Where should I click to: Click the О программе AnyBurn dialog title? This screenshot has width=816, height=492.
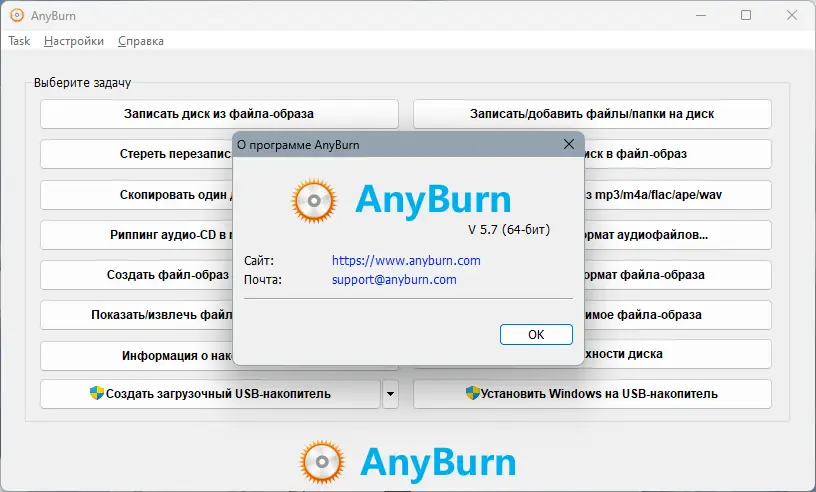[298, 145]
